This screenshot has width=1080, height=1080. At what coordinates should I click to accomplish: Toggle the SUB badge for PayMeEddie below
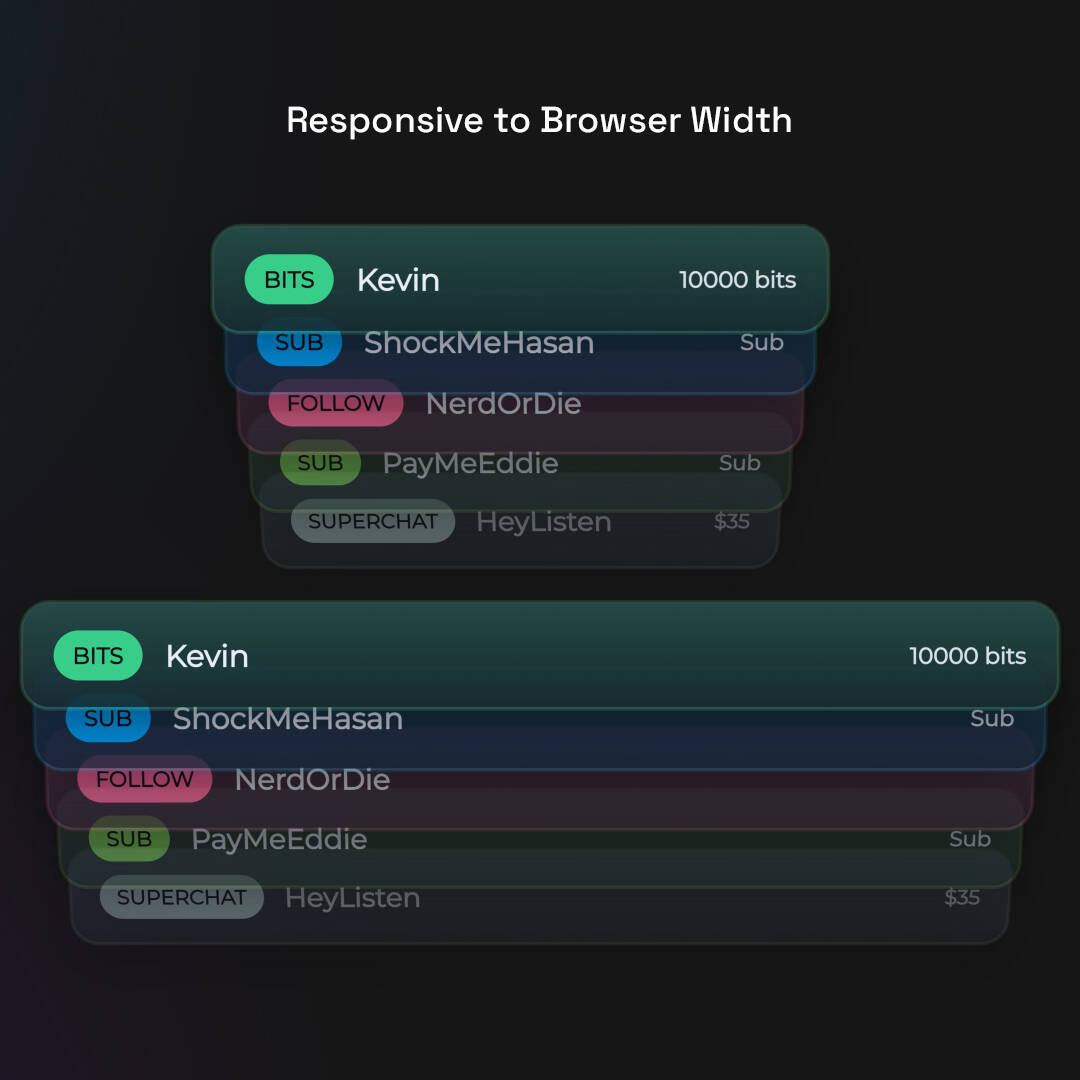tap(128, 840)
